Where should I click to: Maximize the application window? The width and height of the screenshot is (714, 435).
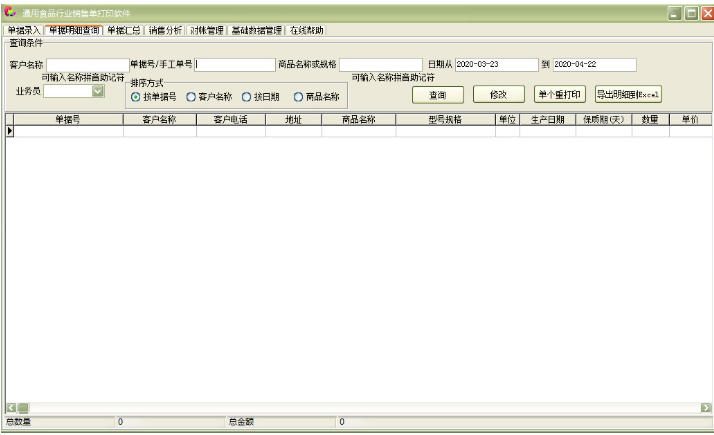coord(691,13)
